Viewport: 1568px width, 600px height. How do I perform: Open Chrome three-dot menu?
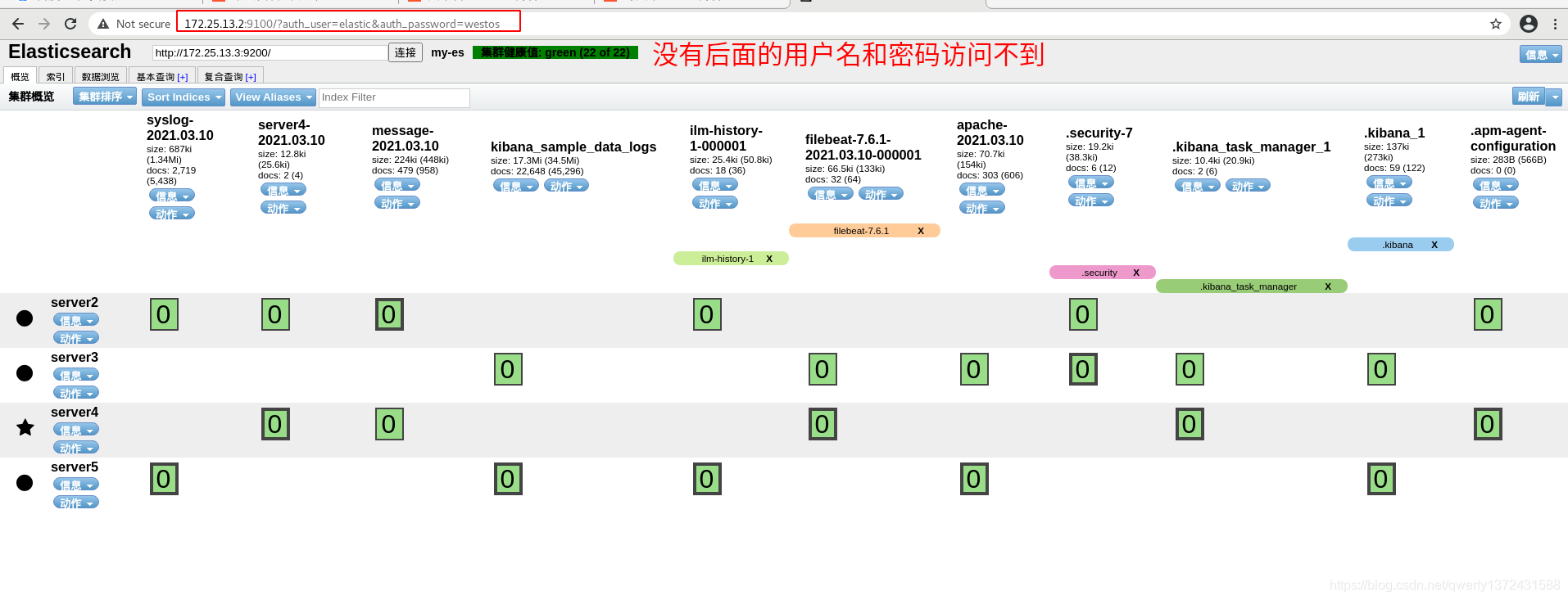tap(1555, 24)
